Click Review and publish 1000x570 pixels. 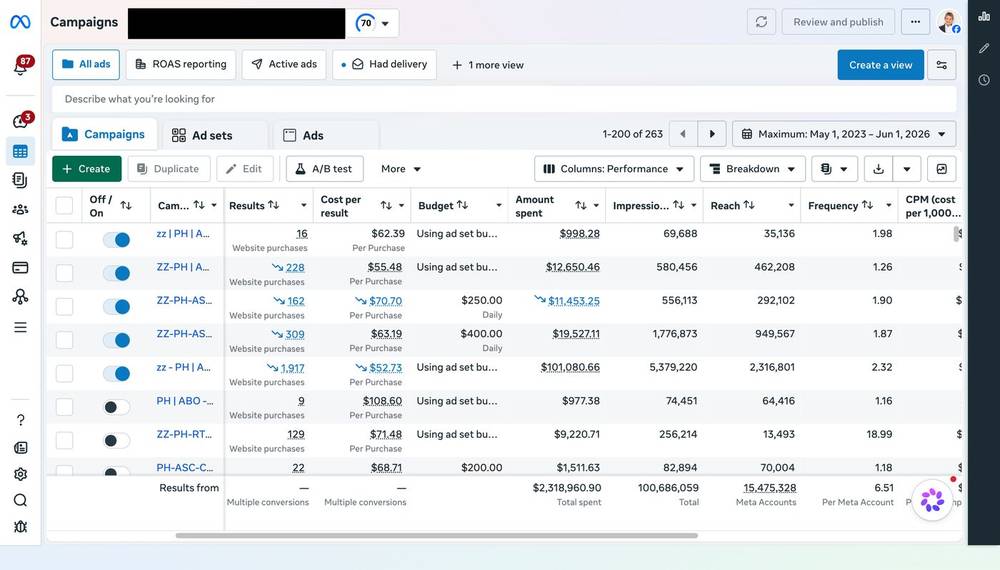838,22
